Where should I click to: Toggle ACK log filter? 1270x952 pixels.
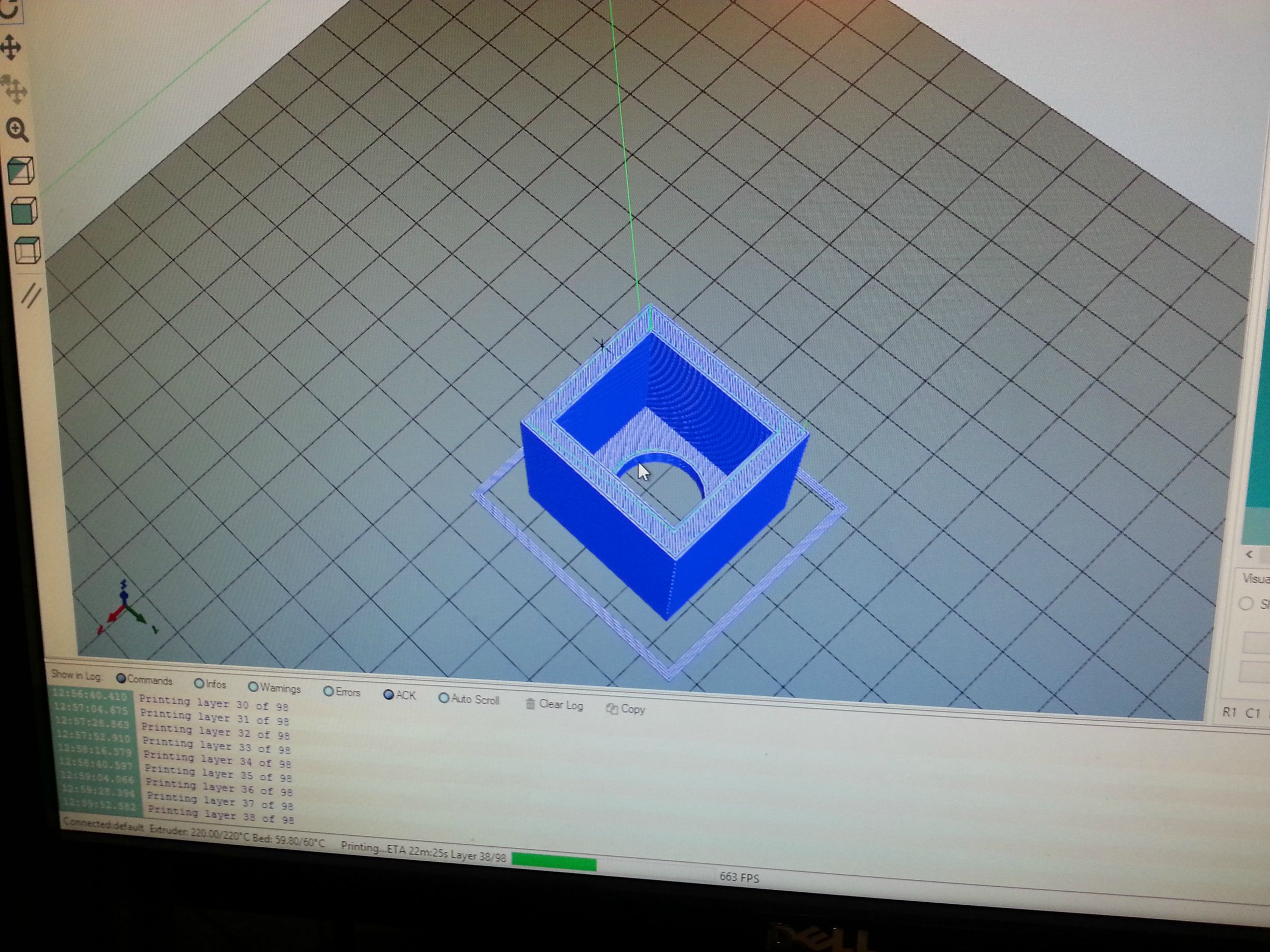[399, 695]
